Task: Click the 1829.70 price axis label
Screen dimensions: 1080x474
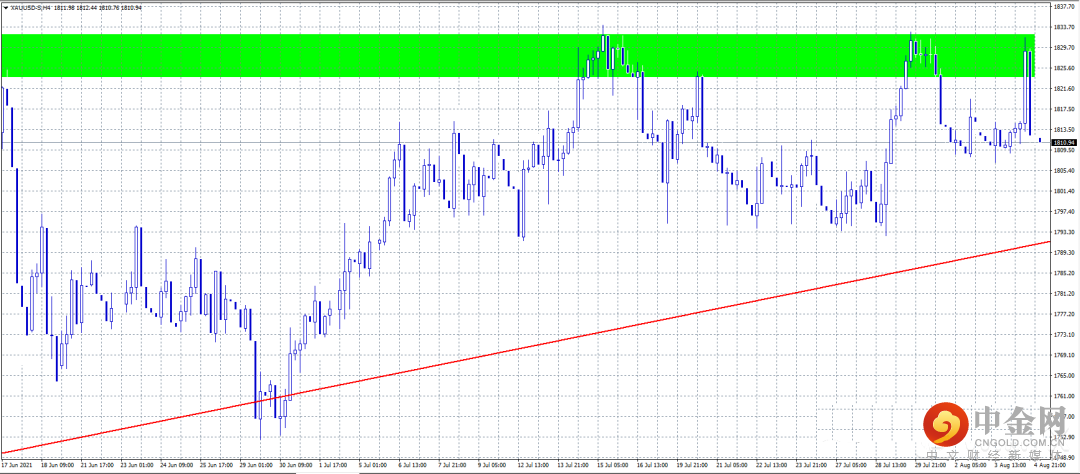Action: (x=1065, y=48)
